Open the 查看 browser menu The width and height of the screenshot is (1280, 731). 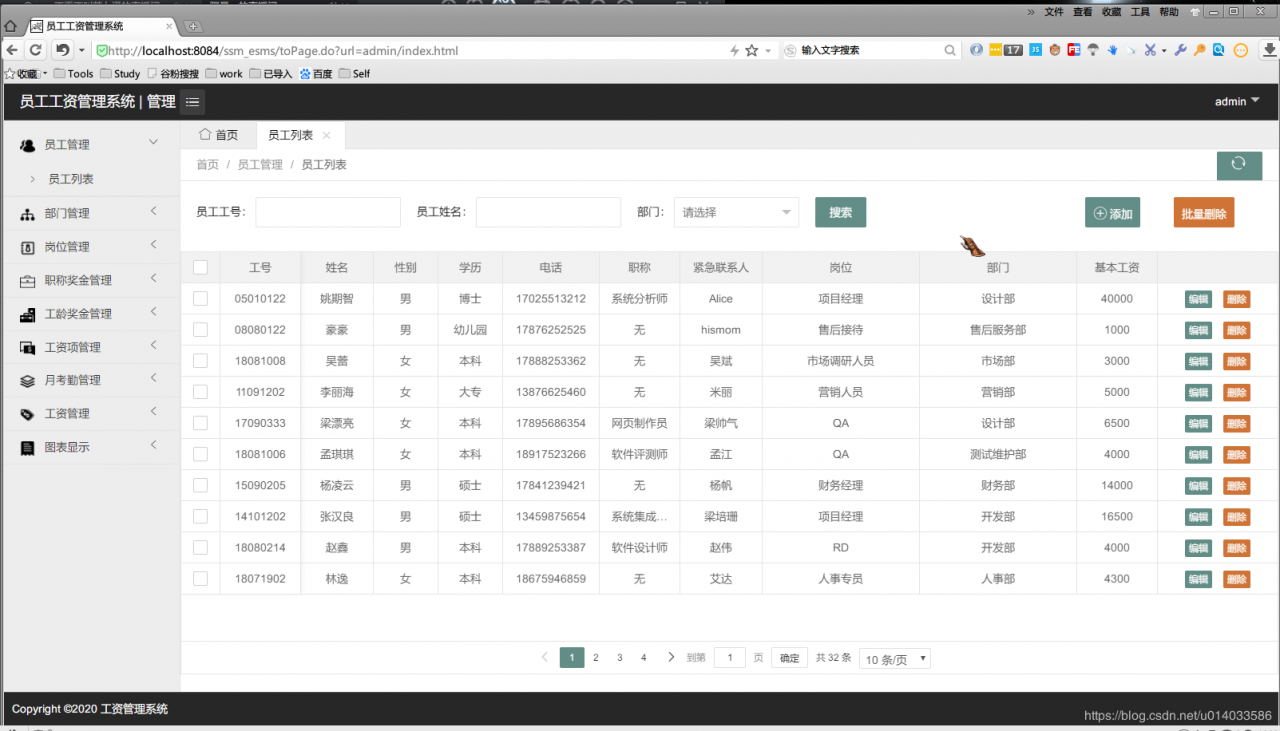coord(1083,12)
